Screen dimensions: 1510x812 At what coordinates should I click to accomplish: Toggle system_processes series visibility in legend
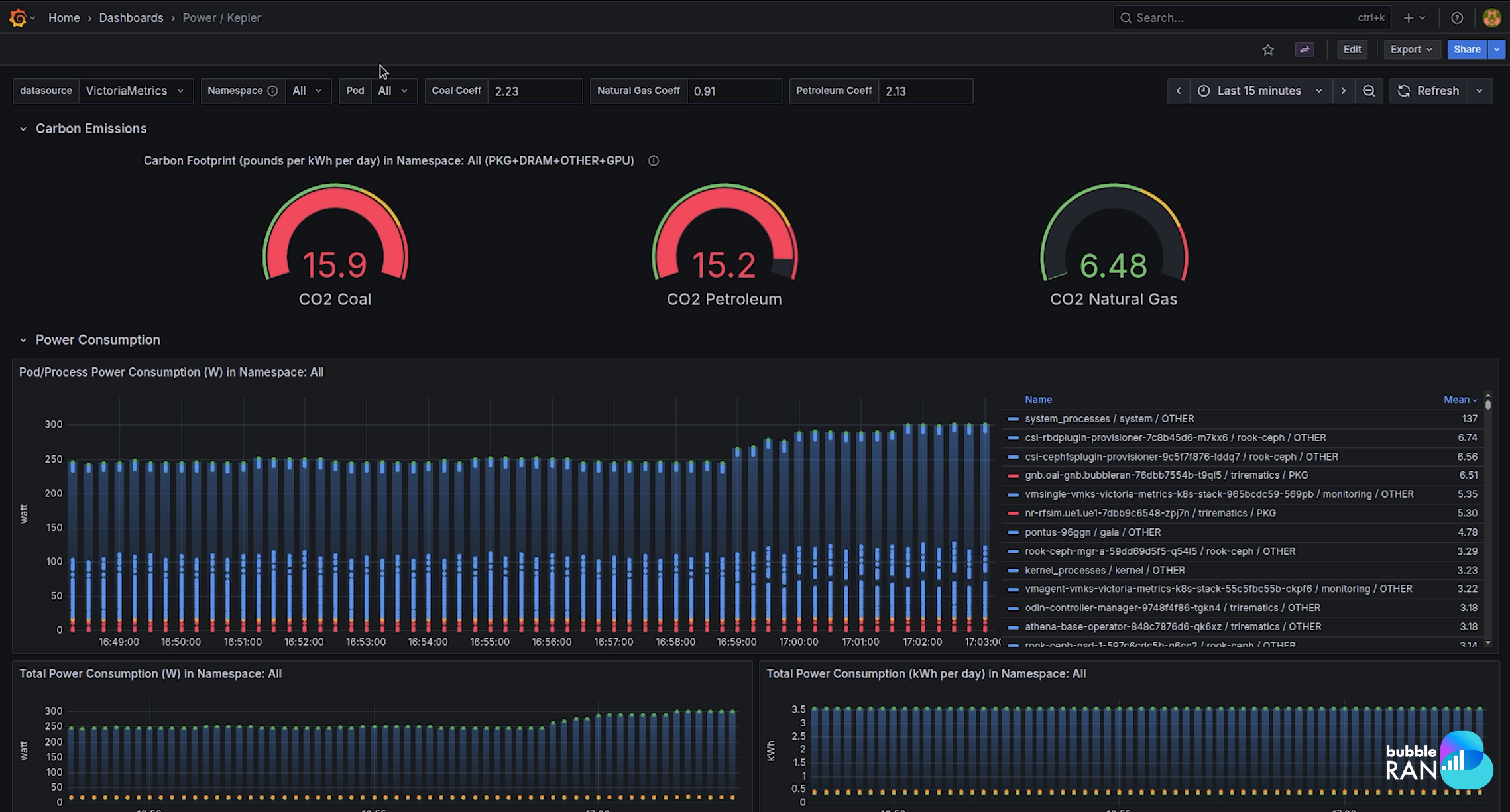pyautogui.click(x=1109, y=419)
